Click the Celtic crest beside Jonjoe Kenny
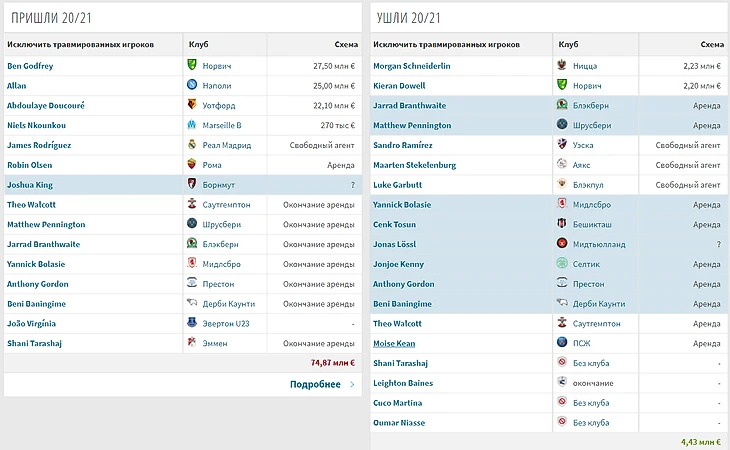 coord(562,264)
